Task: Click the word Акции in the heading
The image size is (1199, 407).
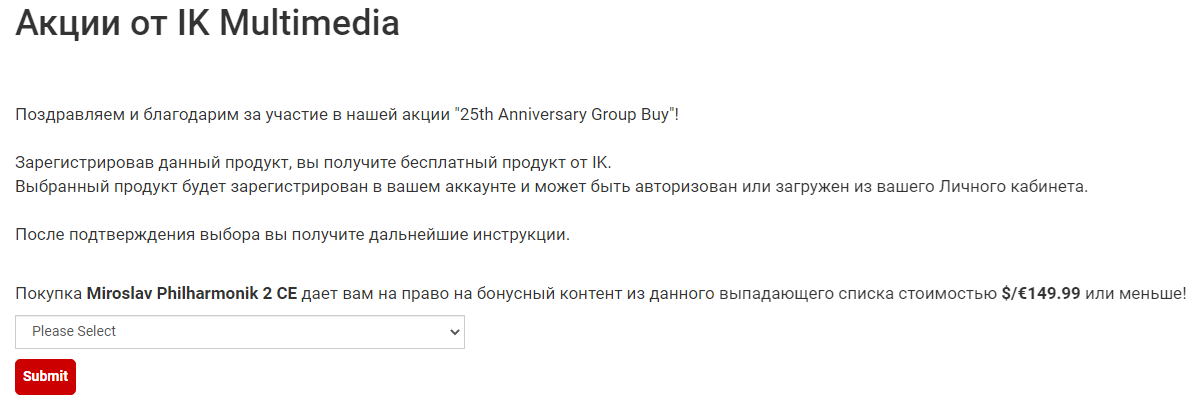Action: 68,22
